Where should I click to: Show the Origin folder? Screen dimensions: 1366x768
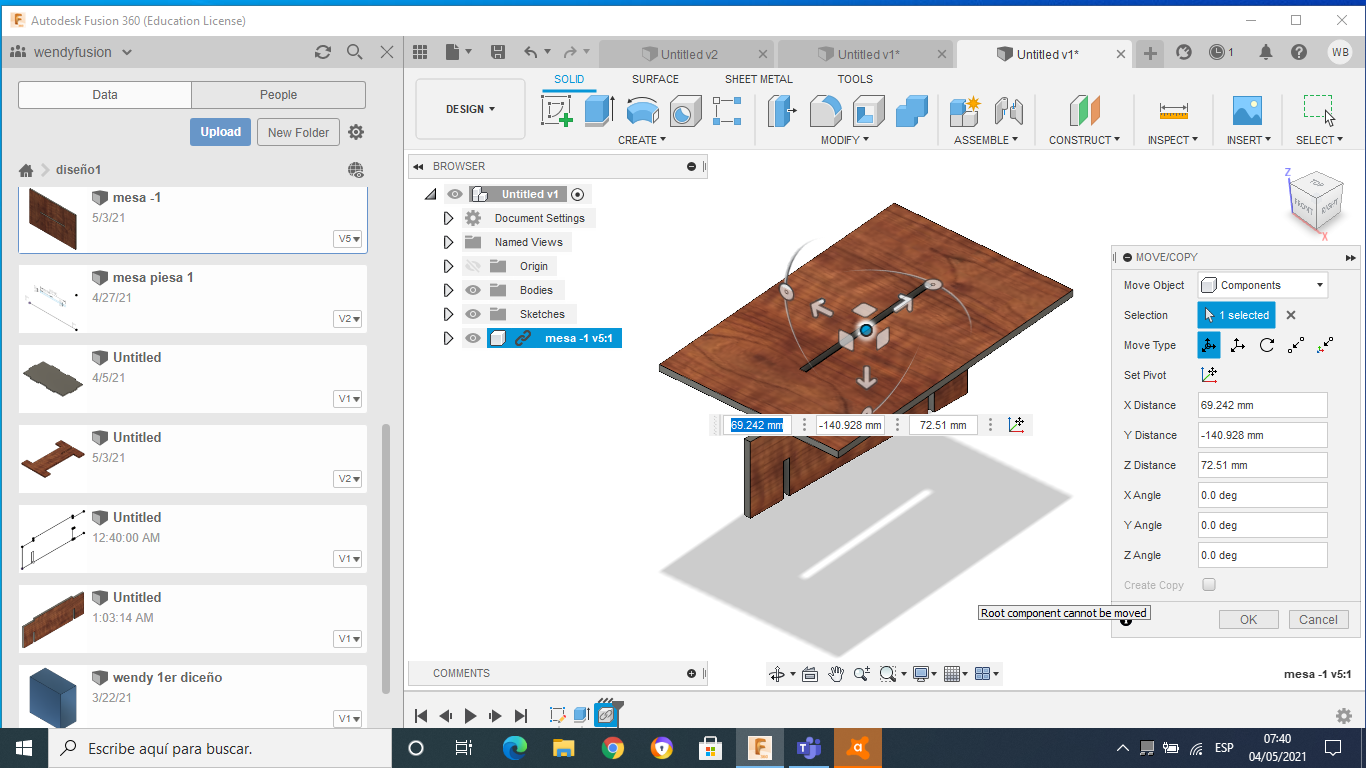point(472,266)
